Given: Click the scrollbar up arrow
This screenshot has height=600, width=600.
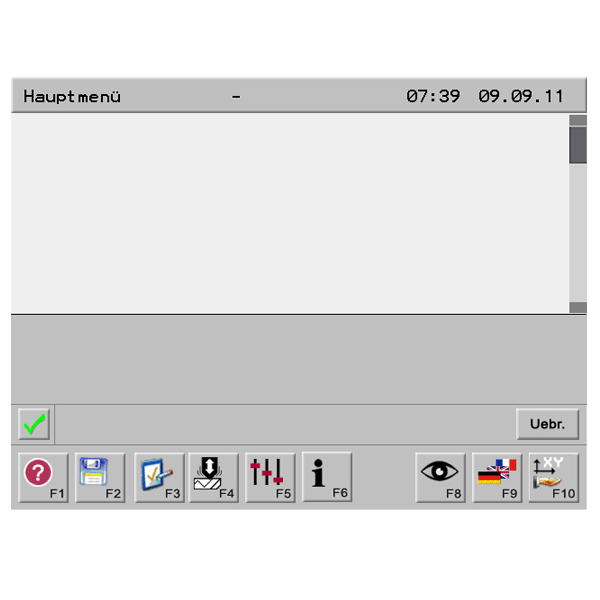Looking at the screenshot, I should click(x=578, y=120).
